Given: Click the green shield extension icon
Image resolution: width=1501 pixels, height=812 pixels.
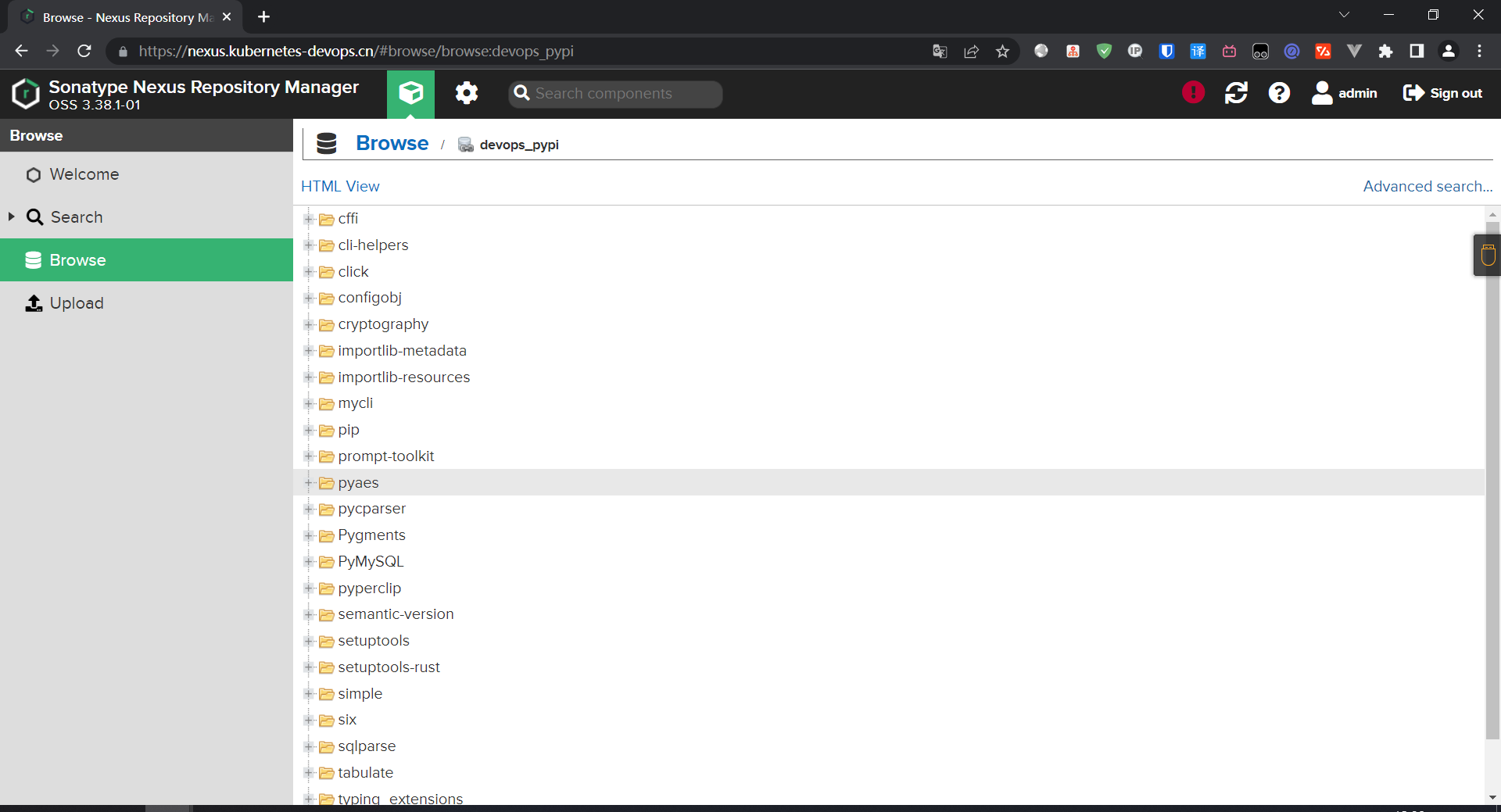Looking at the screenshot, I should [x=1104, y=52].
